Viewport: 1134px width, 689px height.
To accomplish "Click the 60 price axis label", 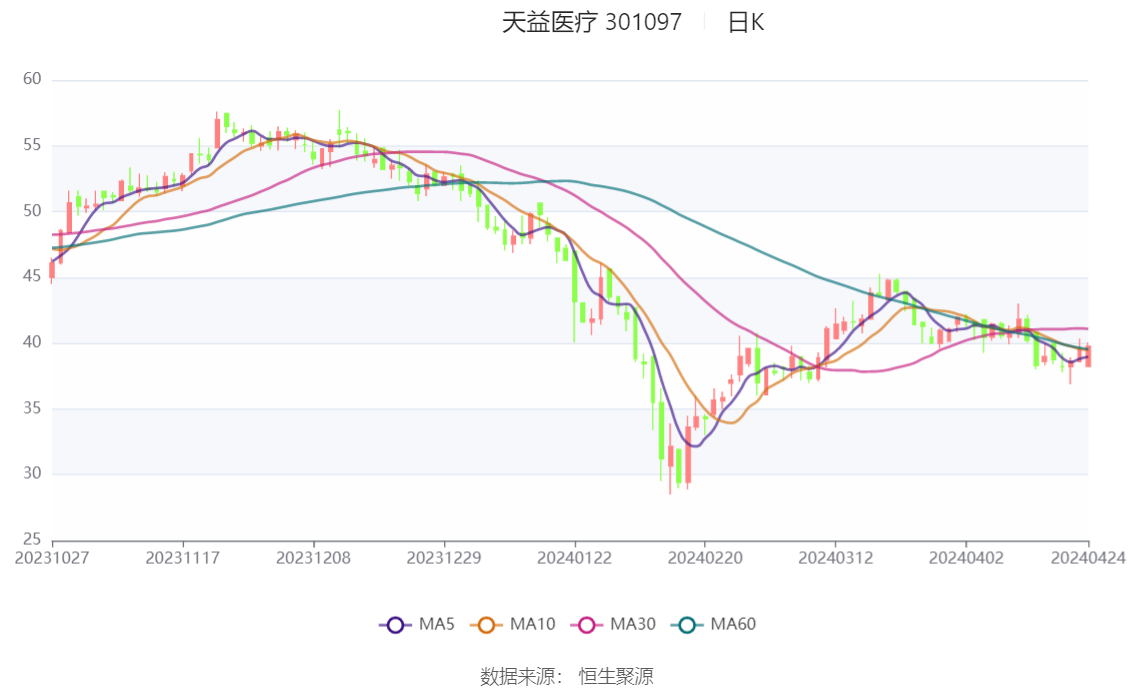I will tap(32, 79).
